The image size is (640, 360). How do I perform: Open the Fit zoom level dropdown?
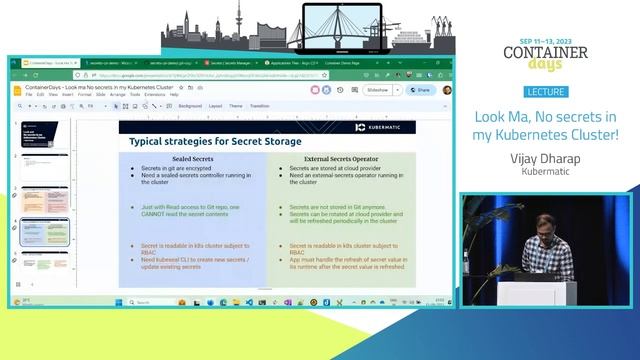97,106
